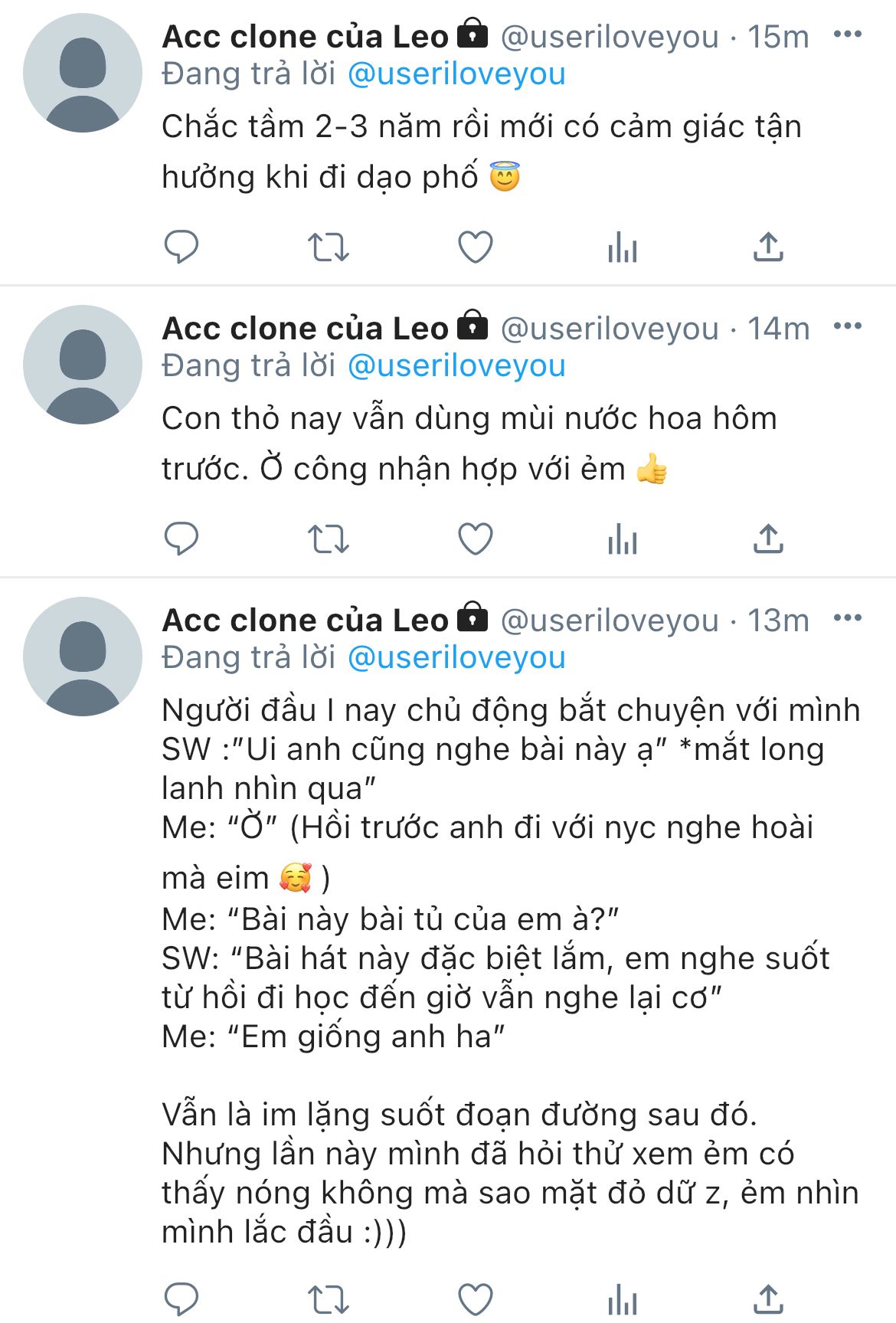The height and width of the screenshot is (1323, 896).
Task: Reply to the 14m tweet
Action: tap(181, 539)
